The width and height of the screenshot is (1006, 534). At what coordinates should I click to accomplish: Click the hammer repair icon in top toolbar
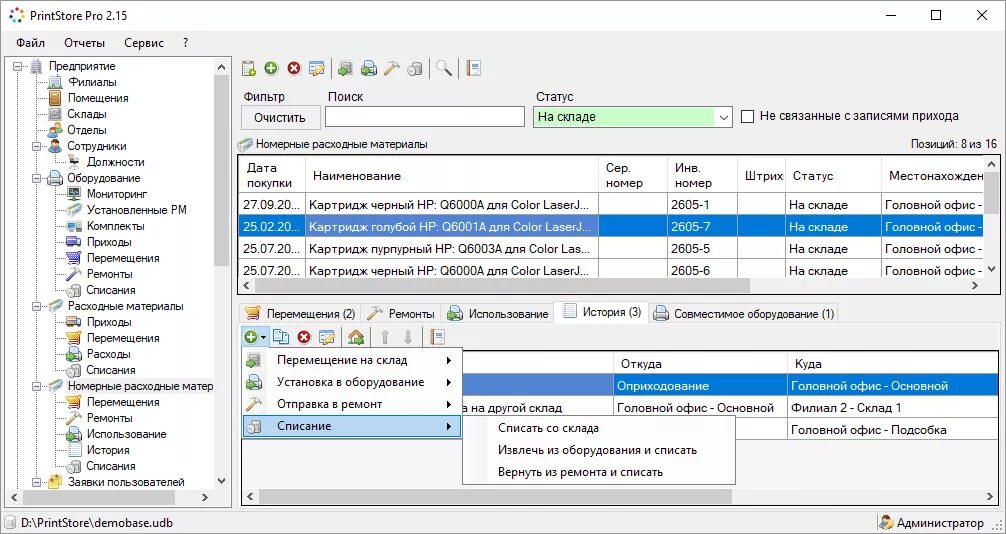[x=391, y=68]
